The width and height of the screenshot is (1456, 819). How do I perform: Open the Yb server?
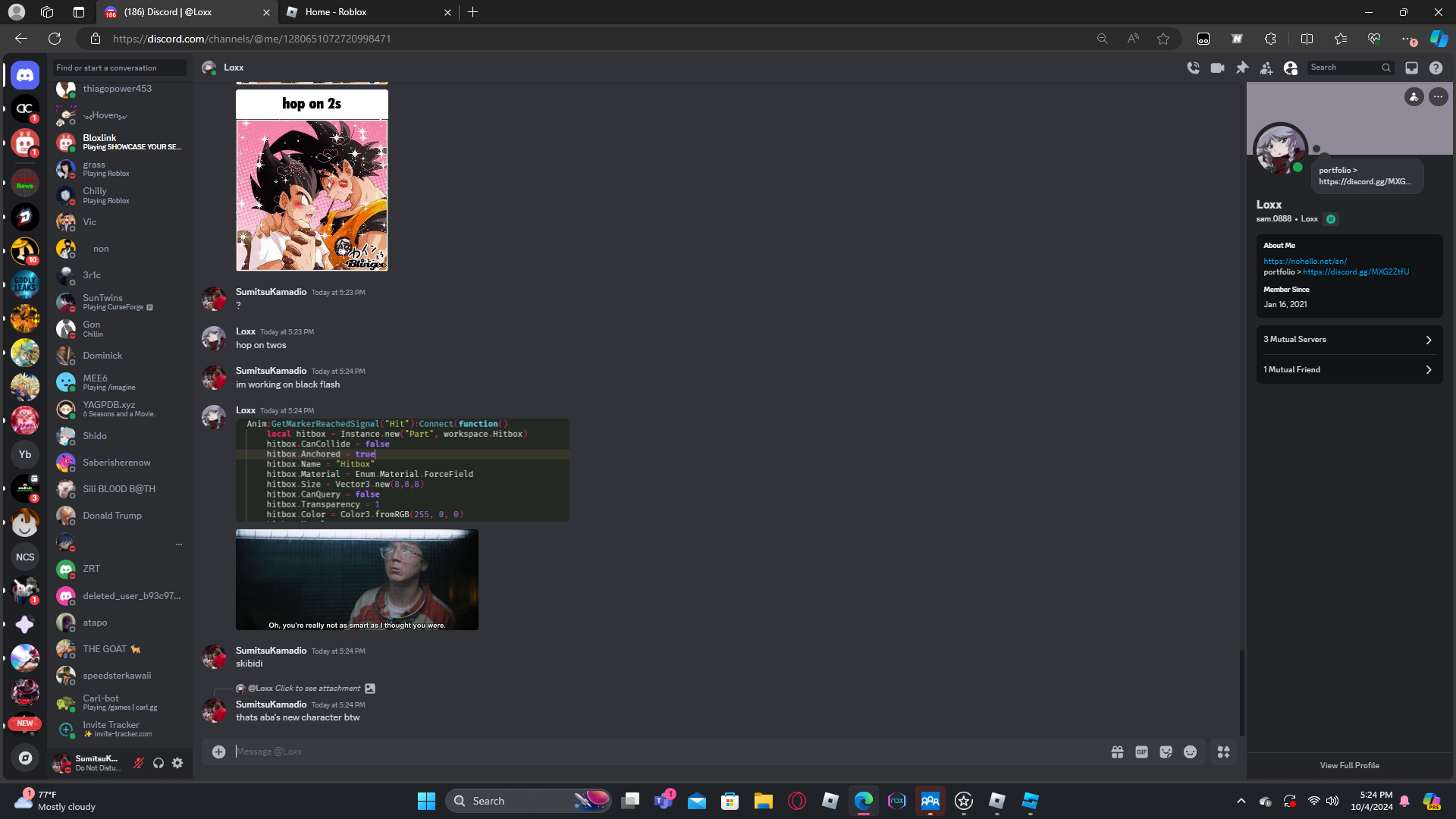click(25, 454)
